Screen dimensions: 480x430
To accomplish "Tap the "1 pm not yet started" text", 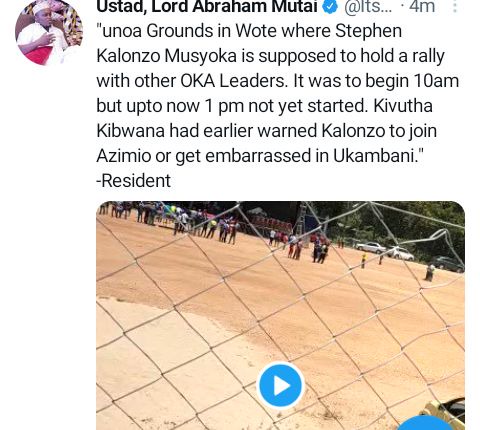I will (x=288, y=106).
